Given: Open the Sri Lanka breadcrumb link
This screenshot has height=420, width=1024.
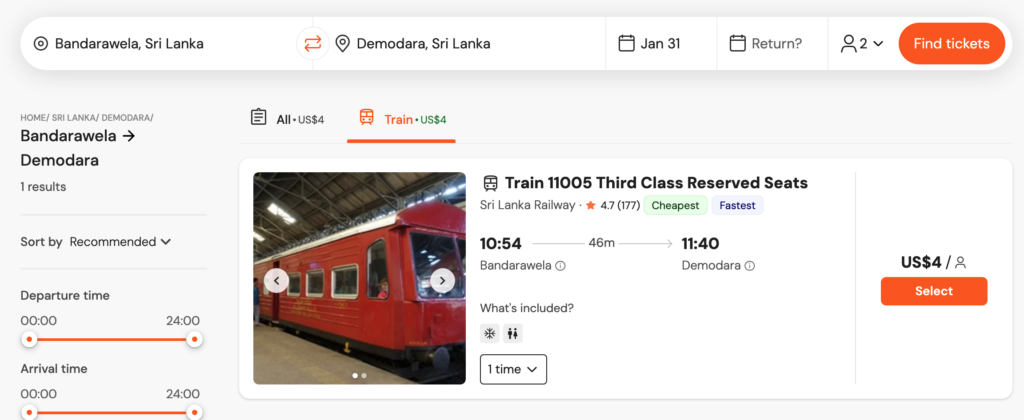Looking at the screenshot, I should (x=73, y=118).
